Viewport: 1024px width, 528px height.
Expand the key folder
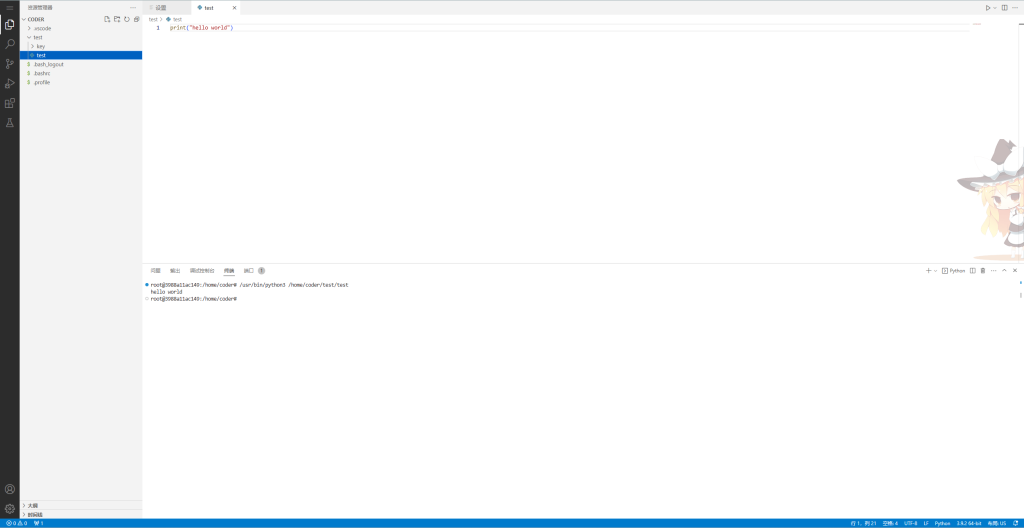tap(40, 46)
